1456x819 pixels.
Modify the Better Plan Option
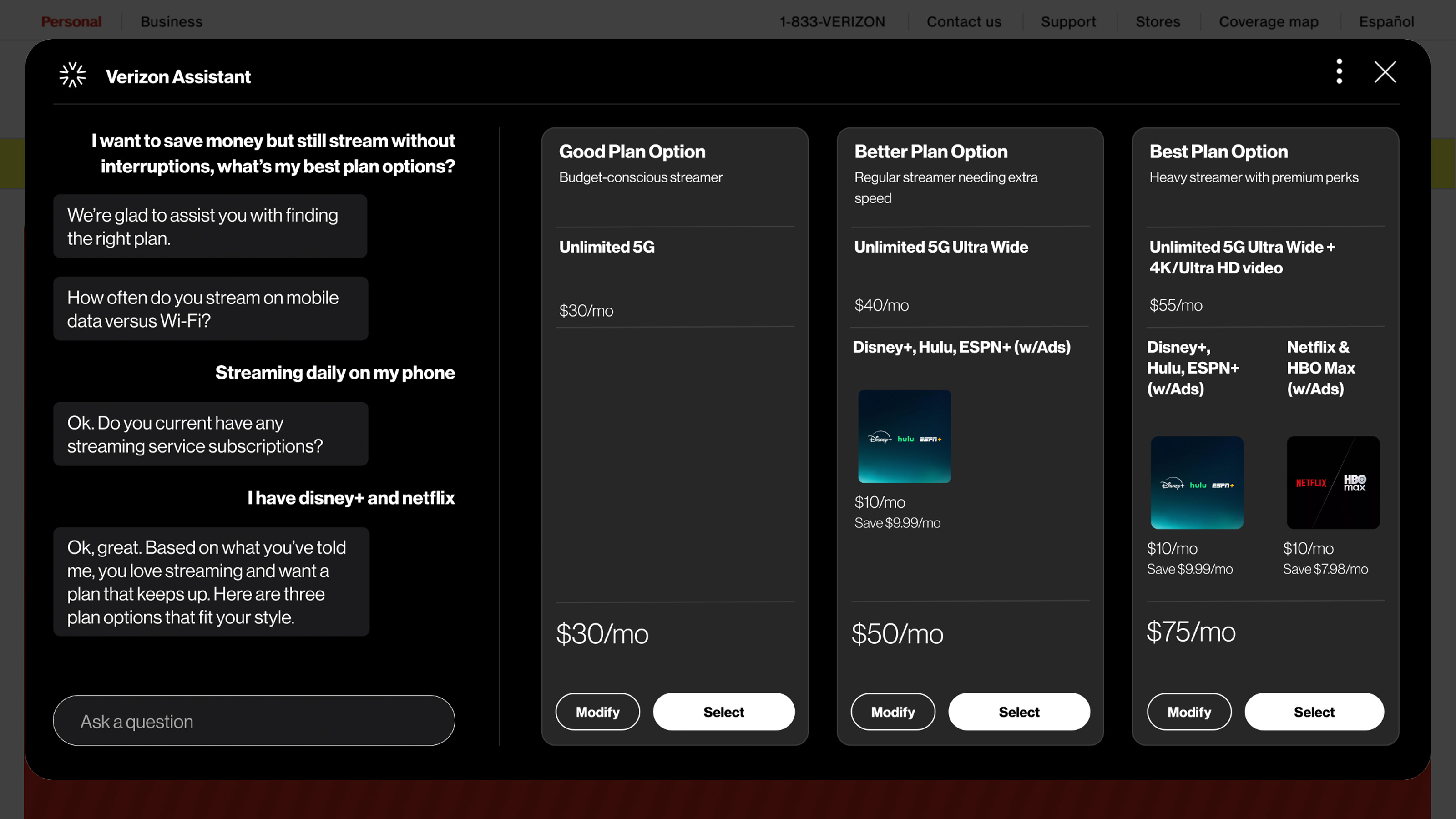point(892,712)
